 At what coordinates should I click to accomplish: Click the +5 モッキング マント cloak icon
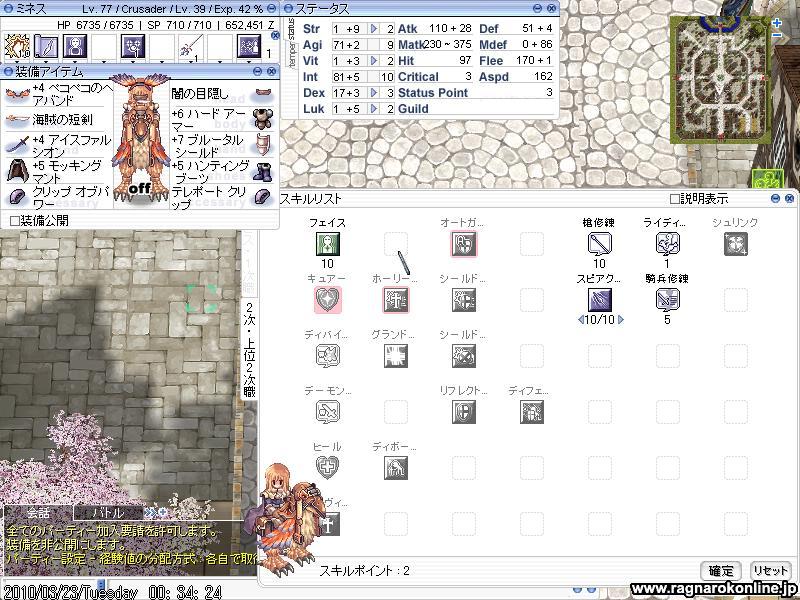(x=16, y=170)
